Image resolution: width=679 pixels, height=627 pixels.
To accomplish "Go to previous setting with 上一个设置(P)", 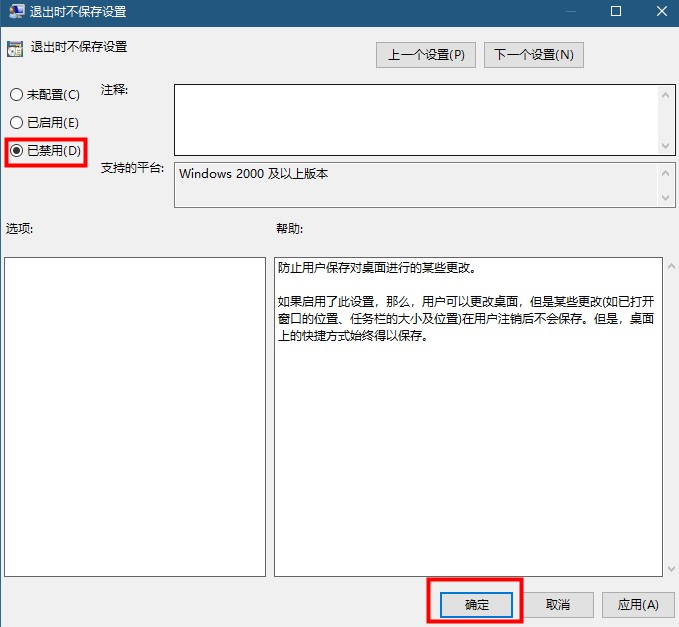I will point(426,55).
